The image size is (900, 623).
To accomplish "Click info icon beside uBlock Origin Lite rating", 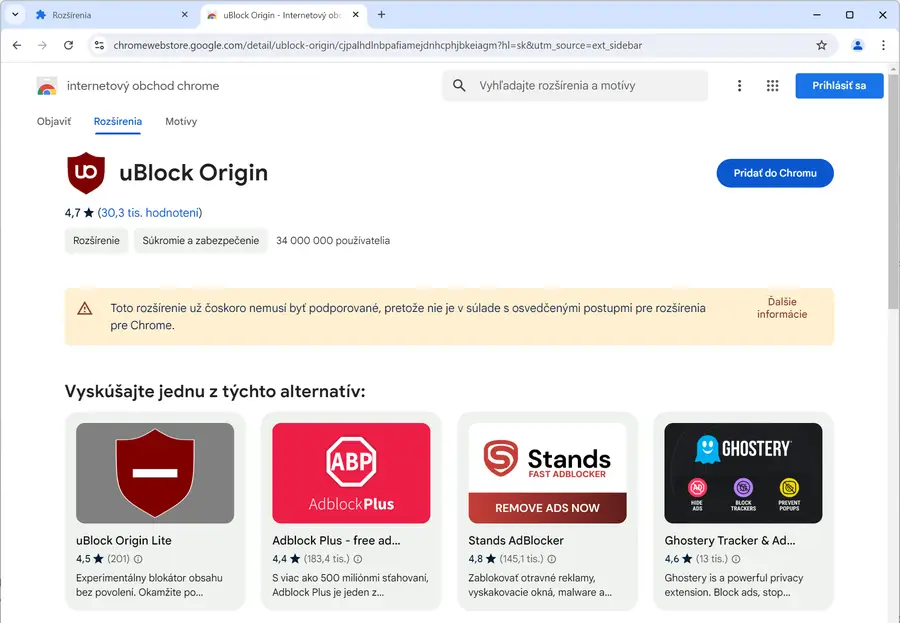I will click(138, 559).
